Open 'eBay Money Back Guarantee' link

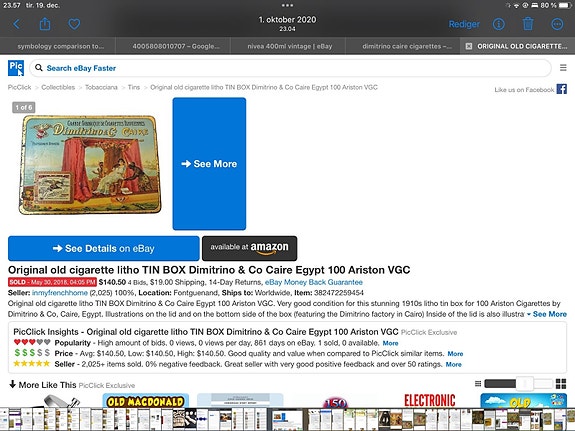314,282
